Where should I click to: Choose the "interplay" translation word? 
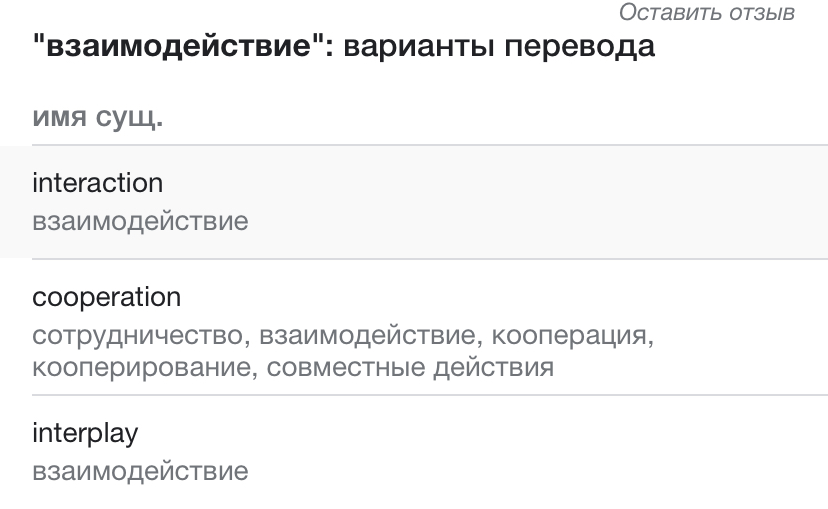85,433
